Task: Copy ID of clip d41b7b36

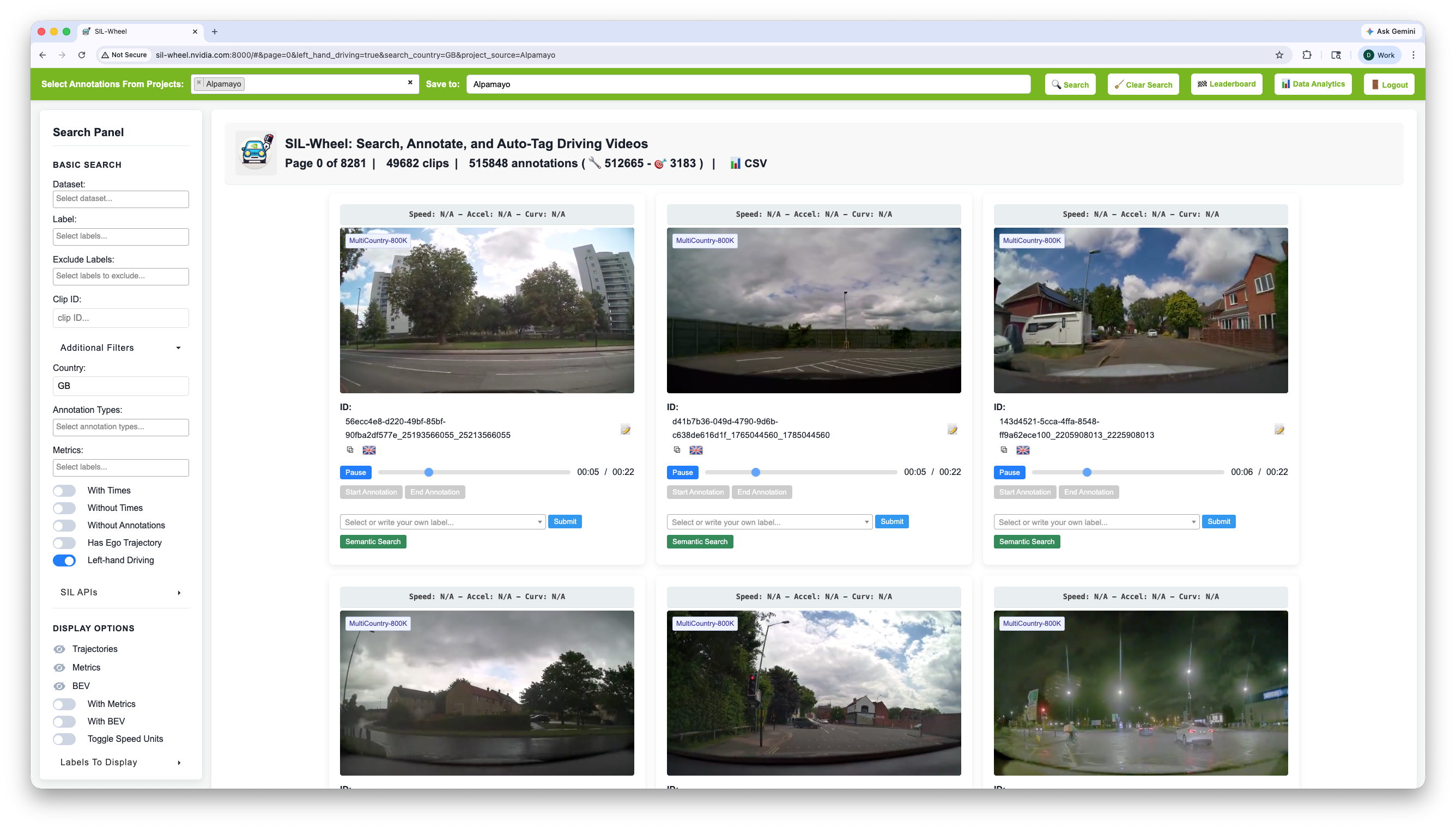Action: (x=677, y=450)
